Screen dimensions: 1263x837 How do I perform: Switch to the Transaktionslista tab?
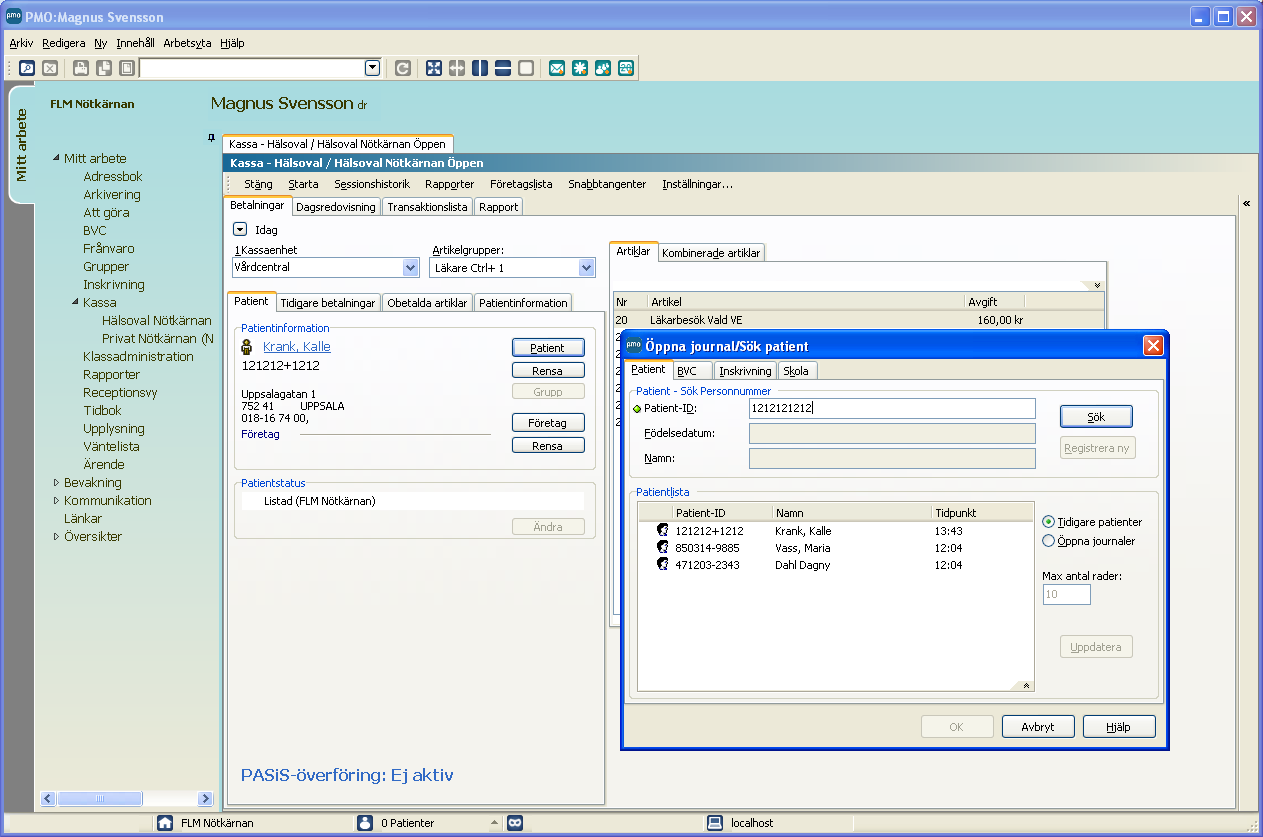pos(428,207)
